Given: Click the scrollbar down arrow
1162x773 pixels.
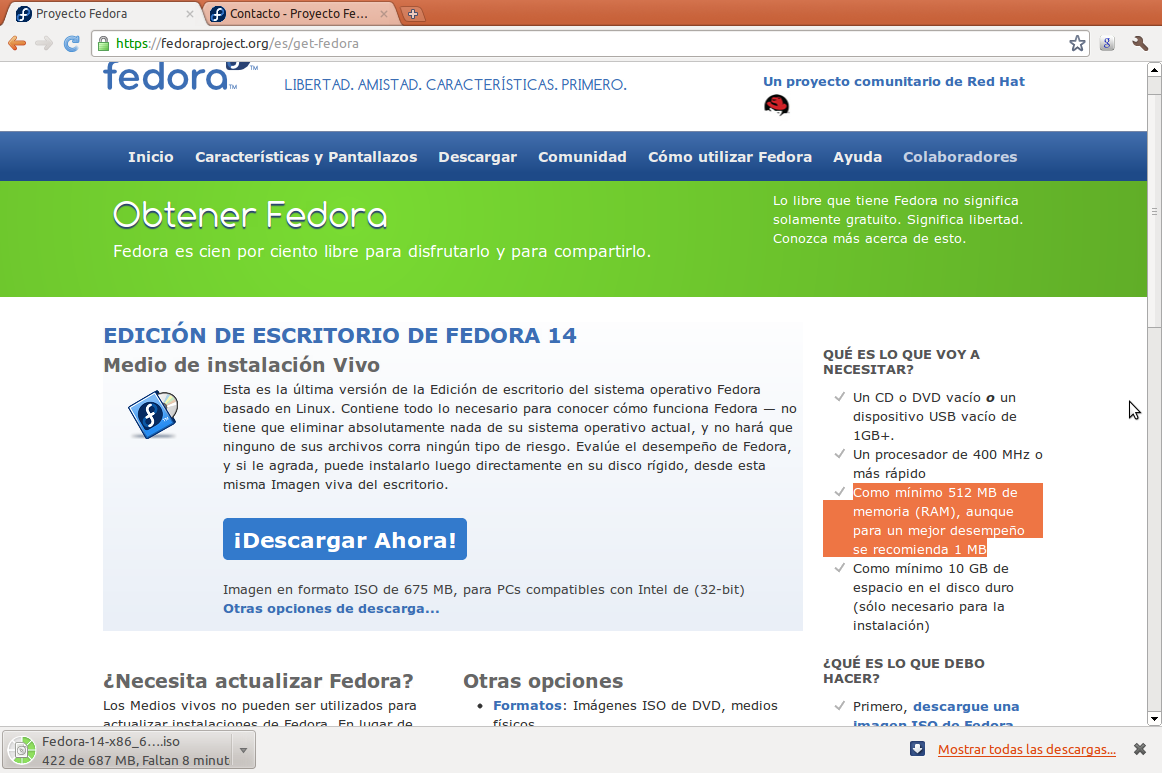Looking at the screenshot, I should (1154, 719).
